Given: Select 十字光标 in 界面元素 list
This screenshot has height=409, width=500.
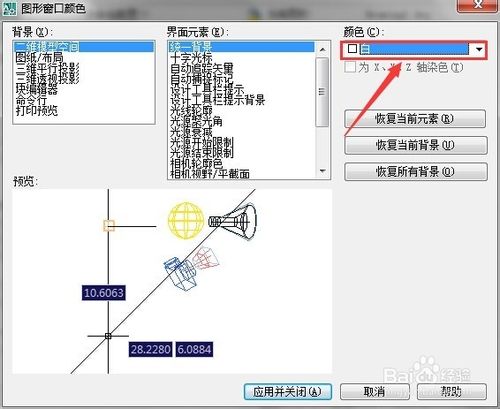Looking at the screenshot, I should 242,58.
